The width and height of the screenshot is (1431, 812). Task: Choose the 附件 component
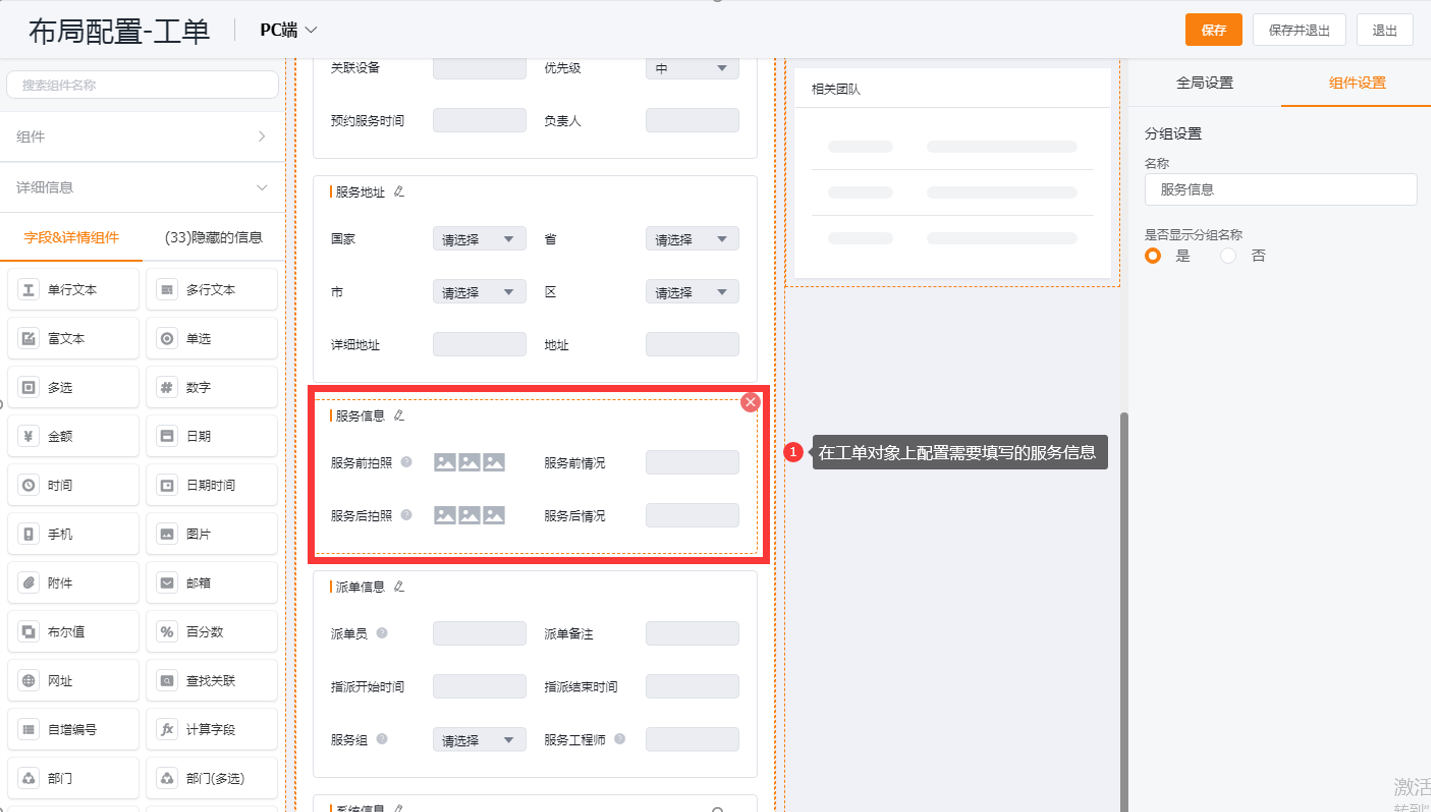pos(73,583)
